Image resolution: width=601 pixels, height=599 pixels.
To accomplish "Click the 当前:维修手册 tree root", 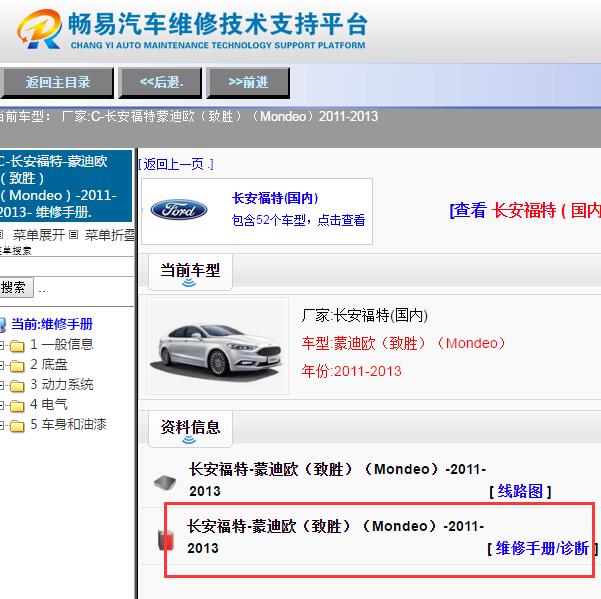I will (x=52, y=324).
